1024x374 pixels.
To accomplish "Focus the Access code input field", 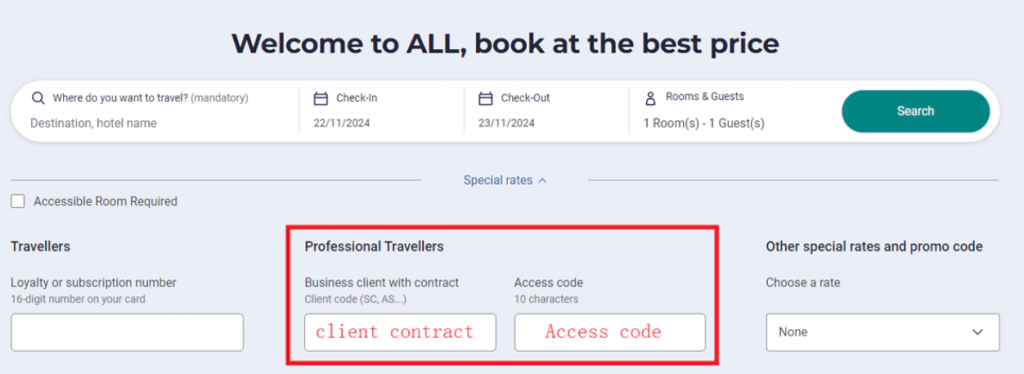I will click(610, 332).
